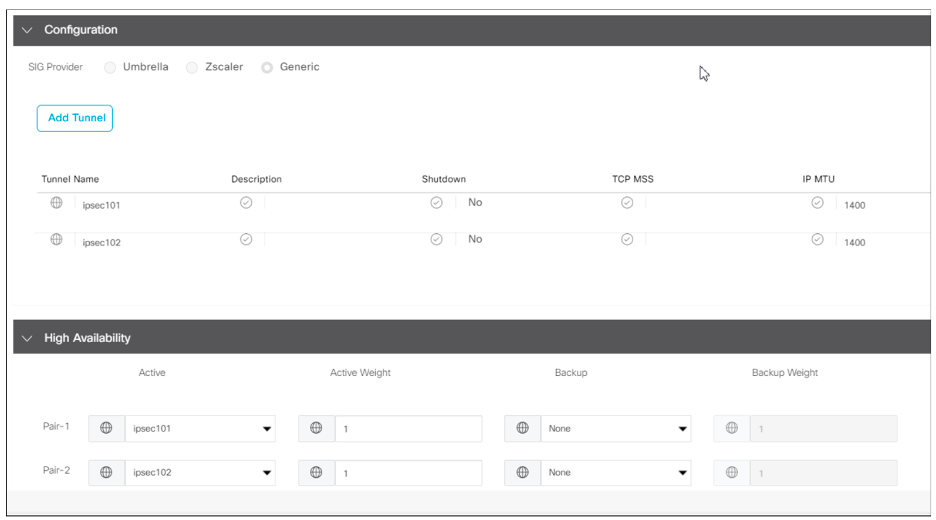Click checkmark icon in ipsec102 Shutdown column
Viewport: 936px width, 520px height.
tap(436, 240)
